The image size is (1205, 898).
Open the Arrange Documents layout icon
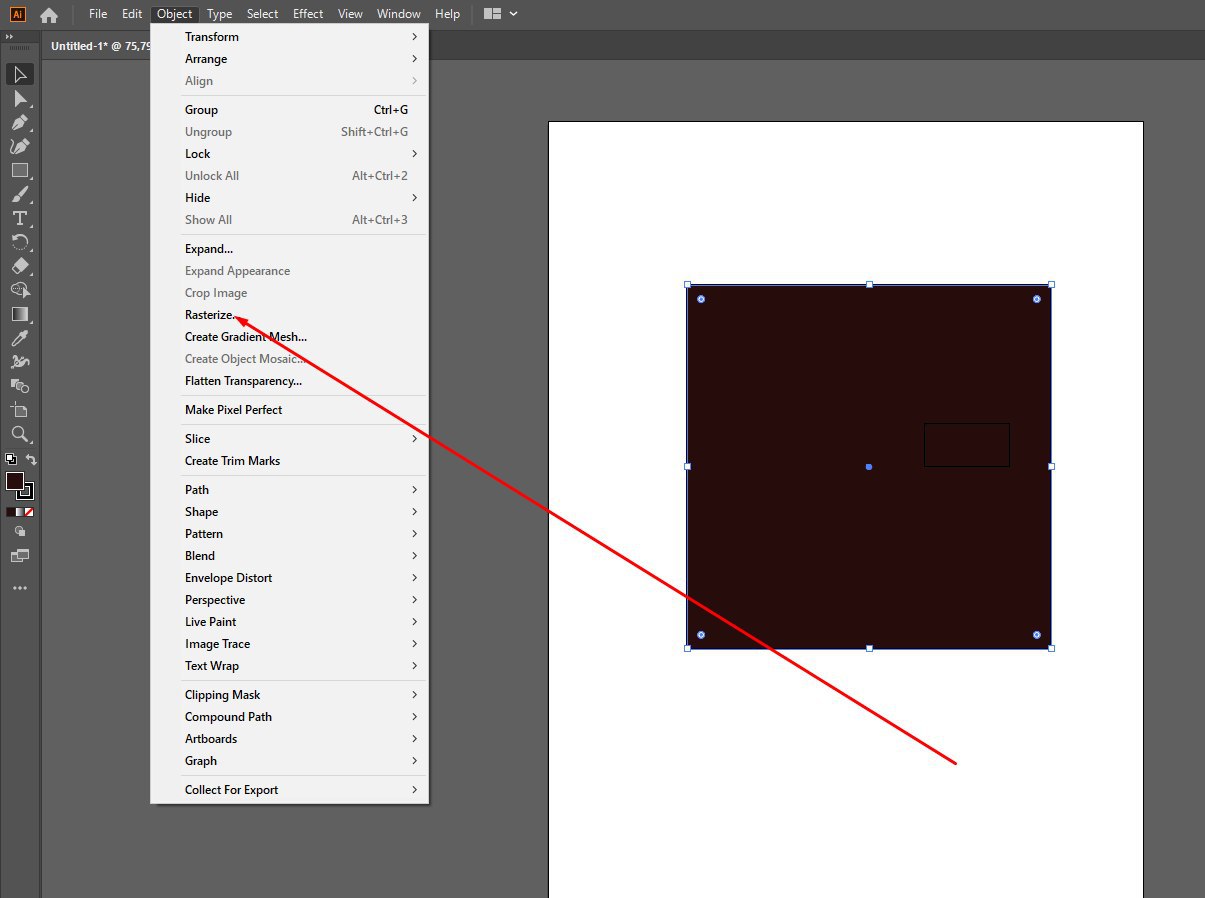[x=492, y=14]
